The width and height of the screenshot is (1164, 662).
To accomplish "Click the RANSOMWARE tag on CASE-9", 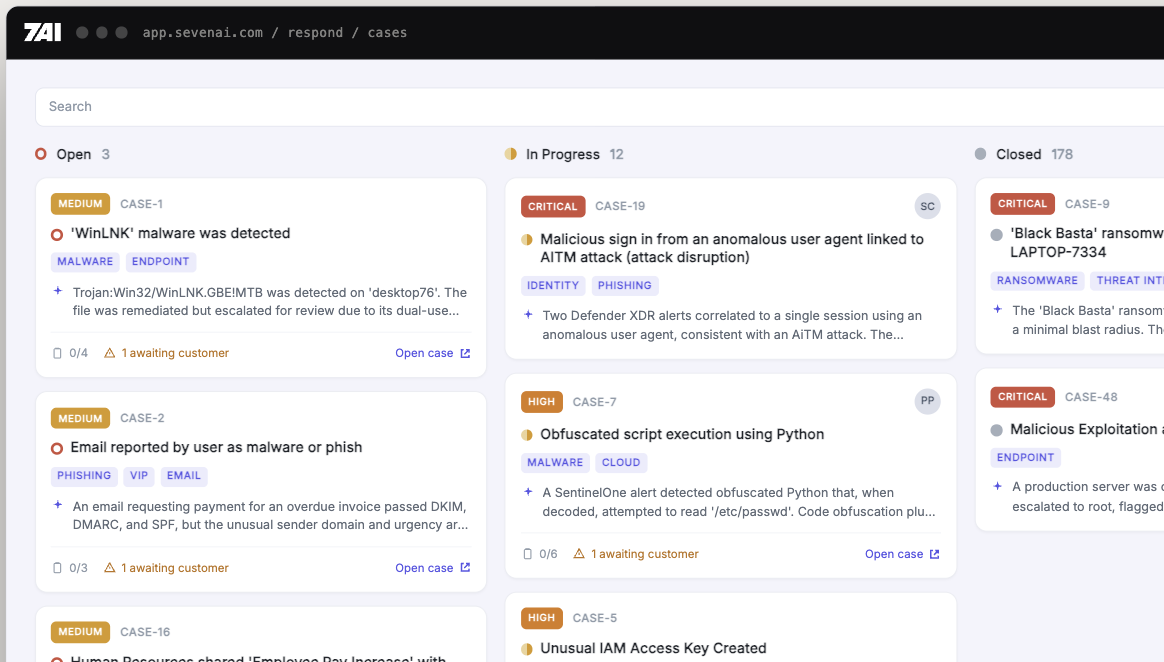I will tap(1037, 281).
